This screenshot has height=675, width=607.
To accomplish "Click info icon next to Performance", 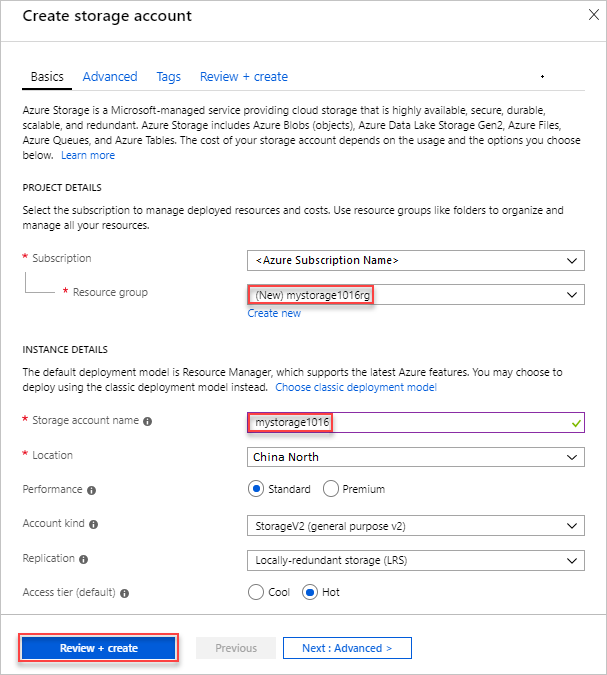I will [91, 490].
